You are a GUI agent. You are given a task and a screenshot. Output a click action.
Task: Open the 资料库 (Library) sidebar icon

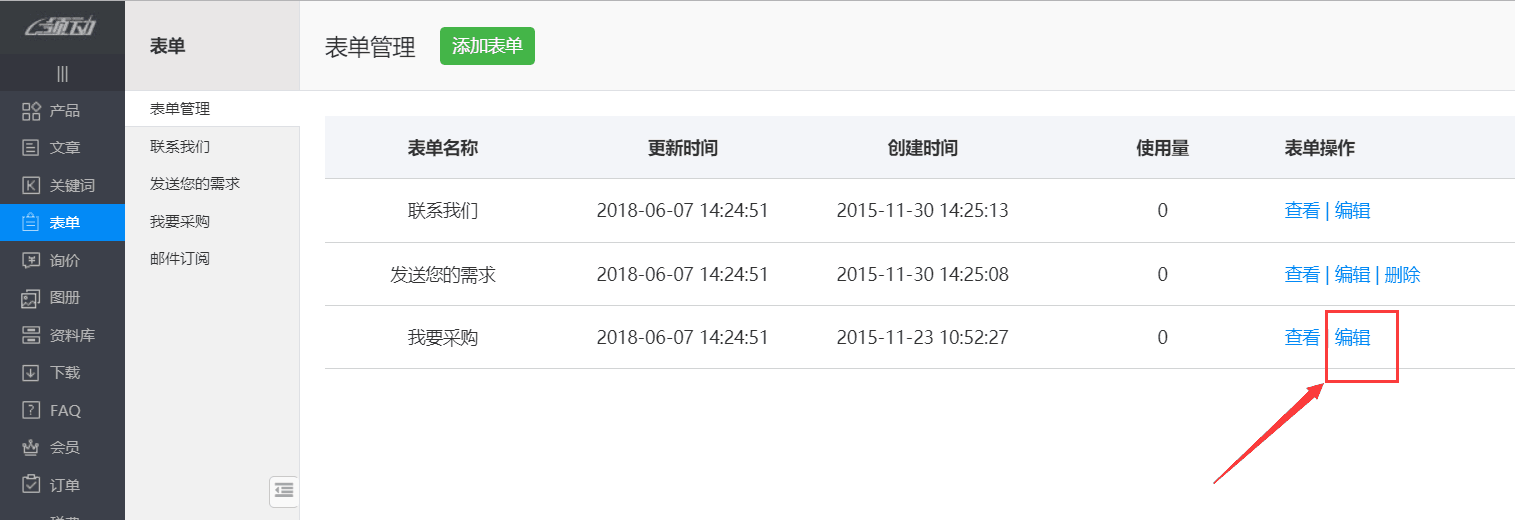click(x=31, y=336)
